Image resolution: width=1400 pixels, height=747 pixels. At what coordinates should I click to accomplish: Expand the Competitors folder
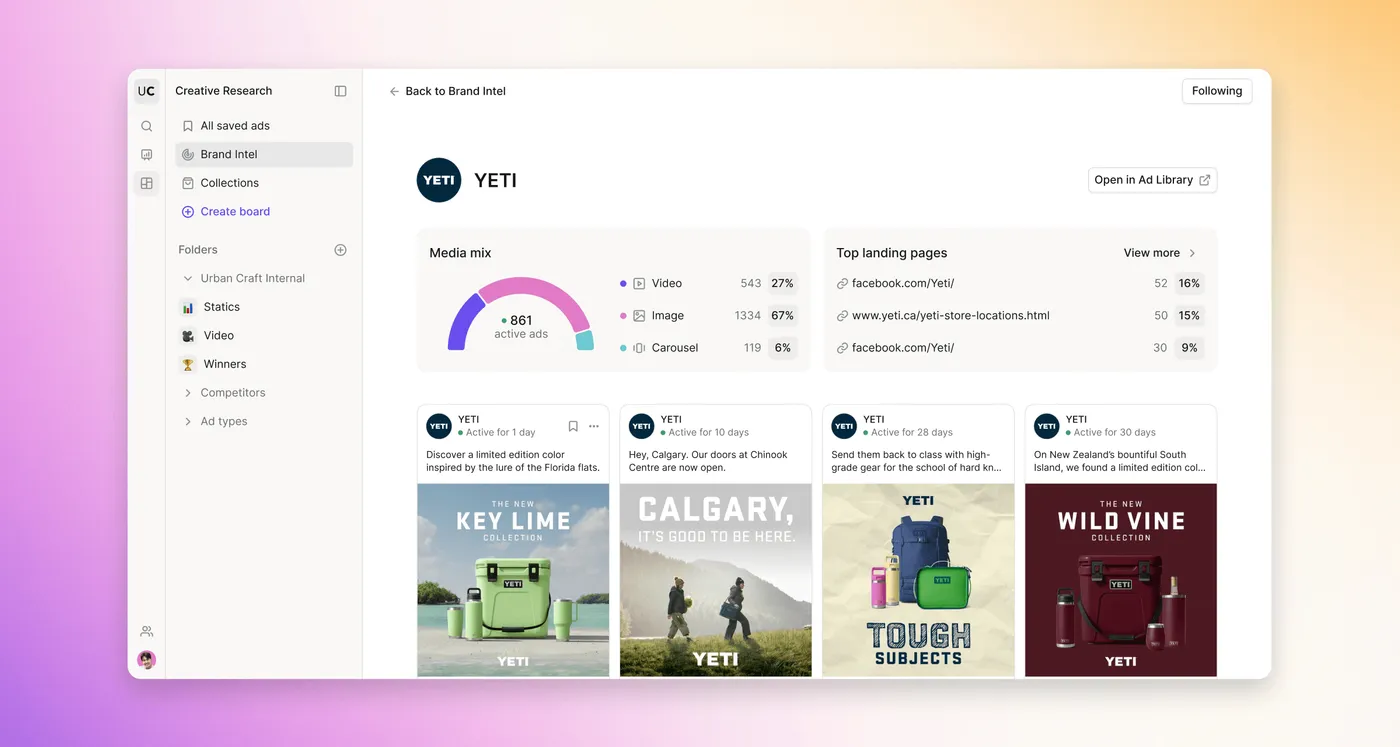pos(187,393)
